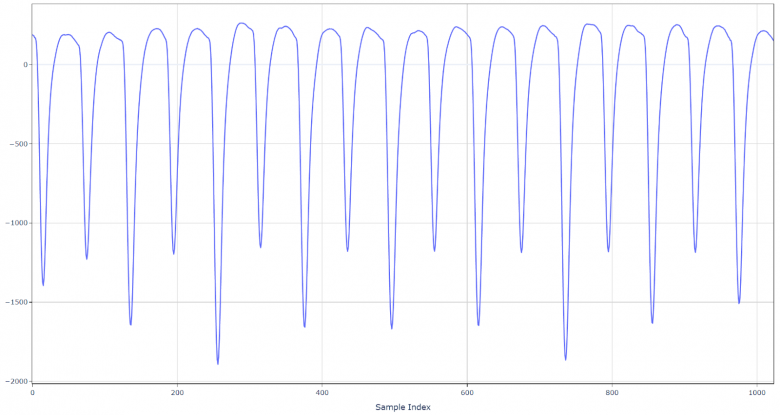Click the x-axis tick label 600
The image size is (780, 415).
467,392
